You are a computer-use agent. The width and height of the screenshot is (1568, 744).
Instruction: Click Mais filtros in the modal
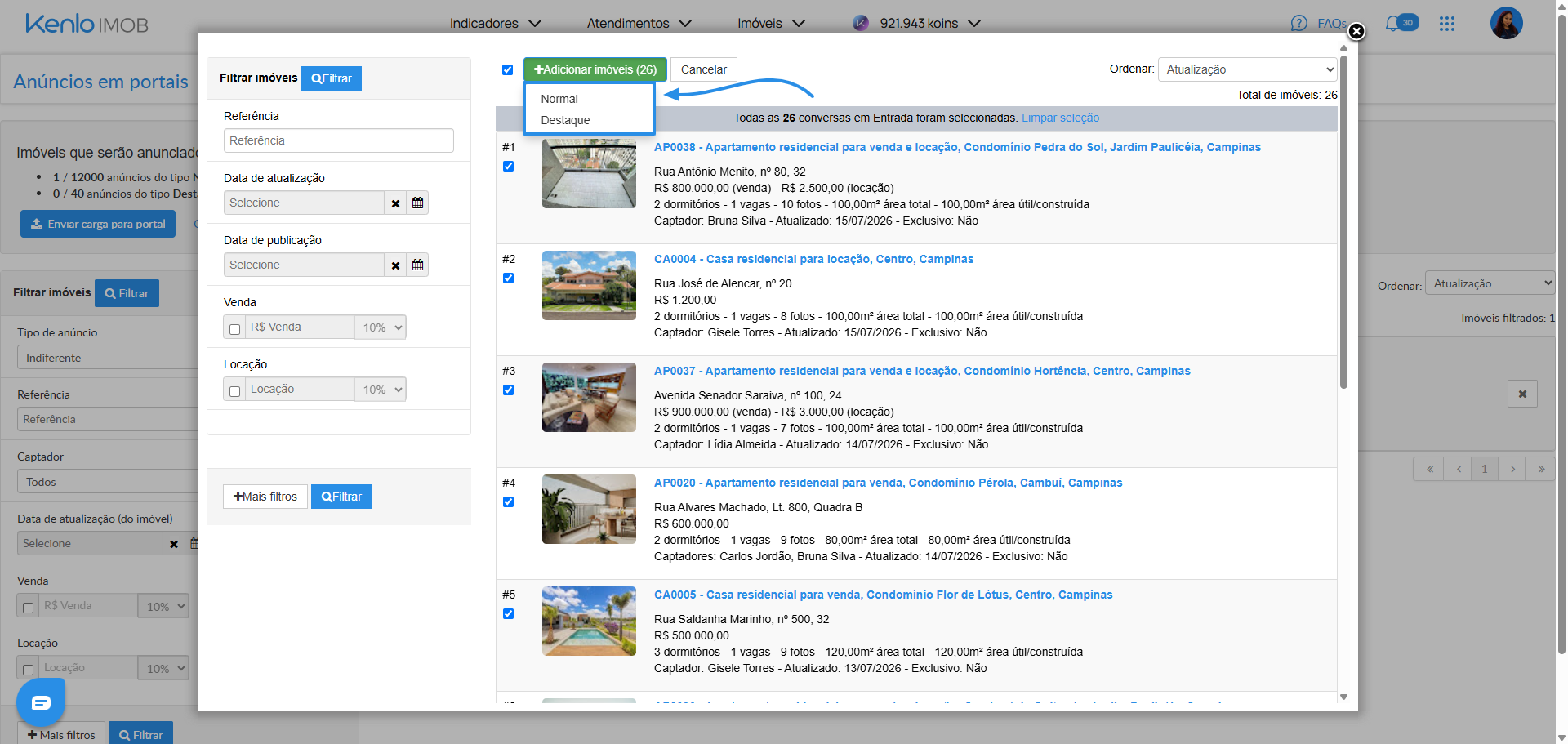coord(265,497)
